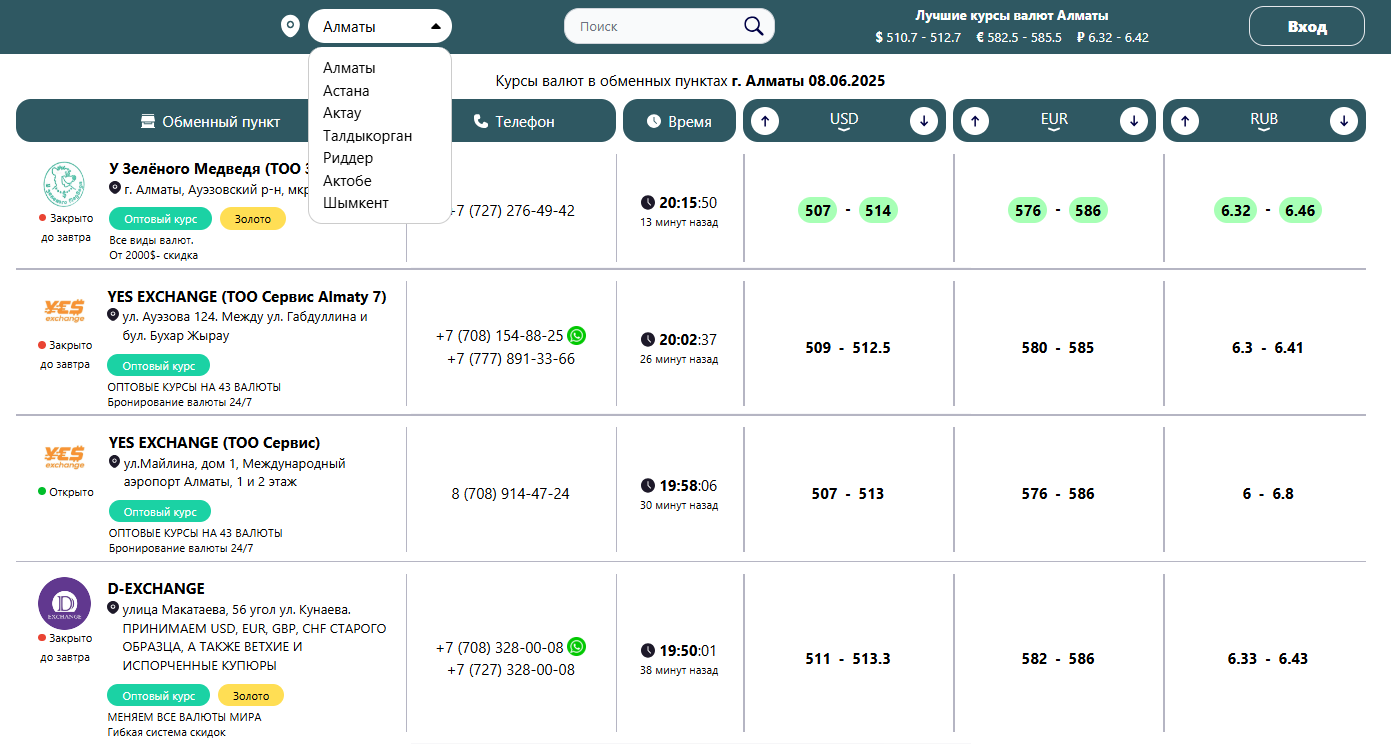1391x744 pixels.
Task: Call +7 (777) 891-33-66 number
Action: tap(511, 358)
